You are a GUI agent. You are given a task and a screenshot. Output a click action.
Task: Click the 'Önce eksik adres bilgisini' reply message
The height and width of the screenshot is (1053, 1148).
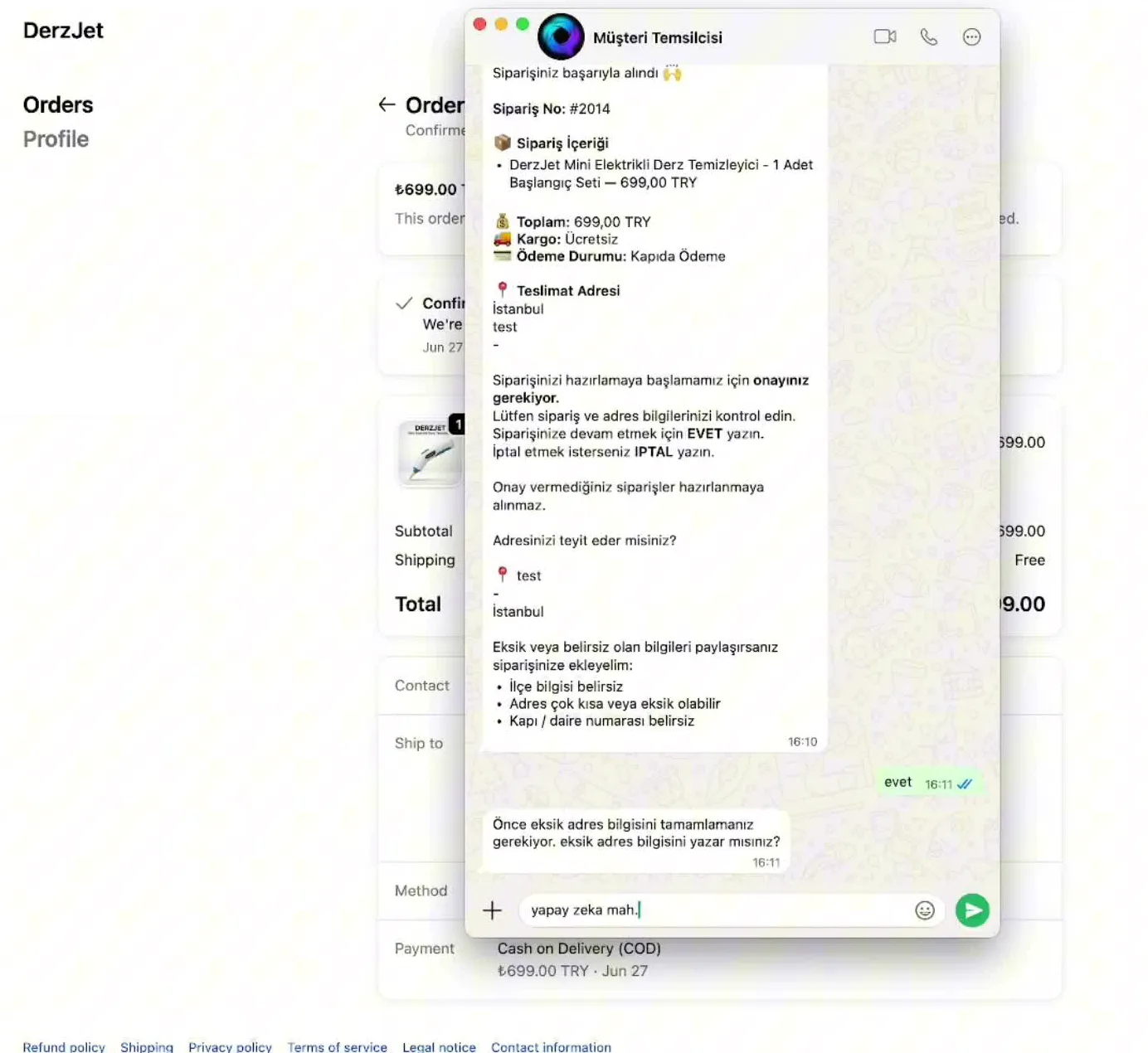point(636,842)
